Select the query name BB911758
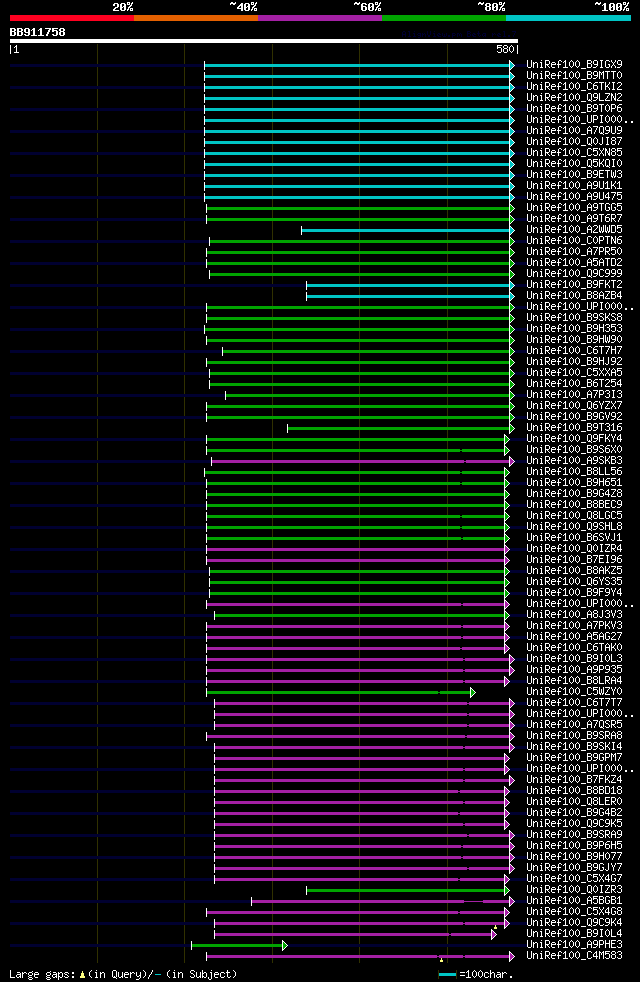 point(38,32)
